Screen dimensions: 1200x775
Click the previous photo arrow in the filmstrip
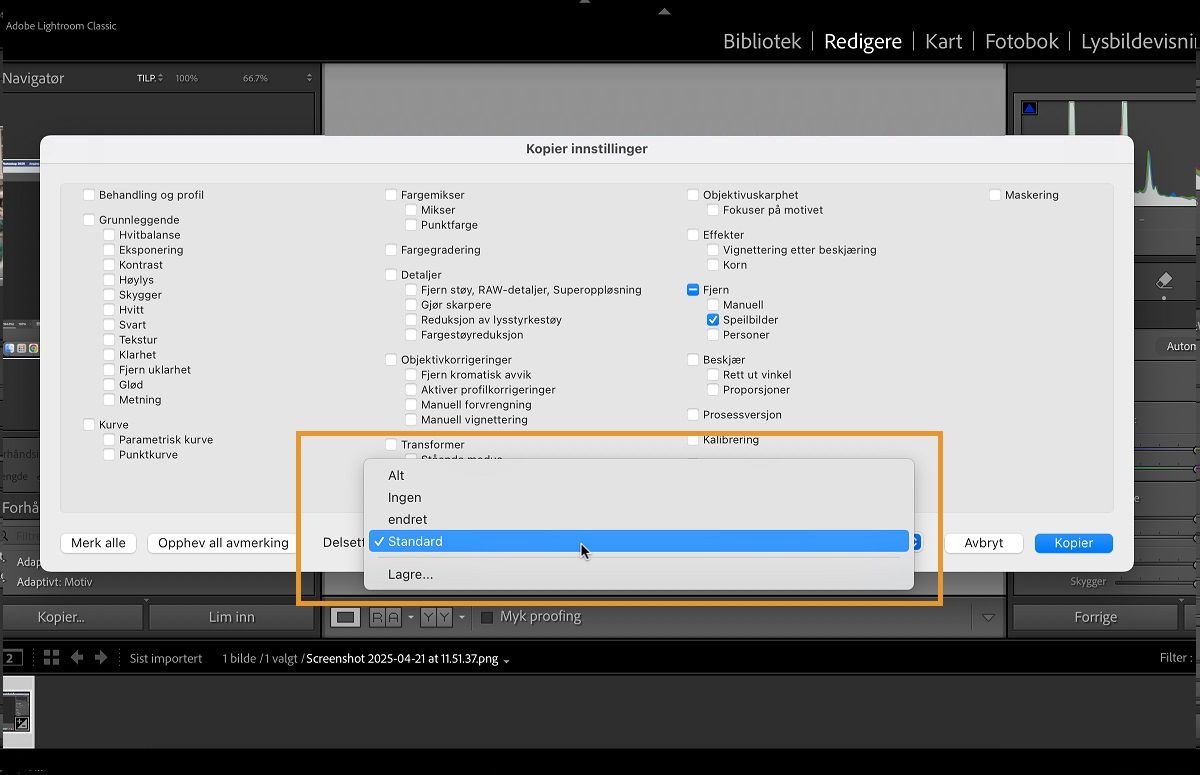click(77, 658)
